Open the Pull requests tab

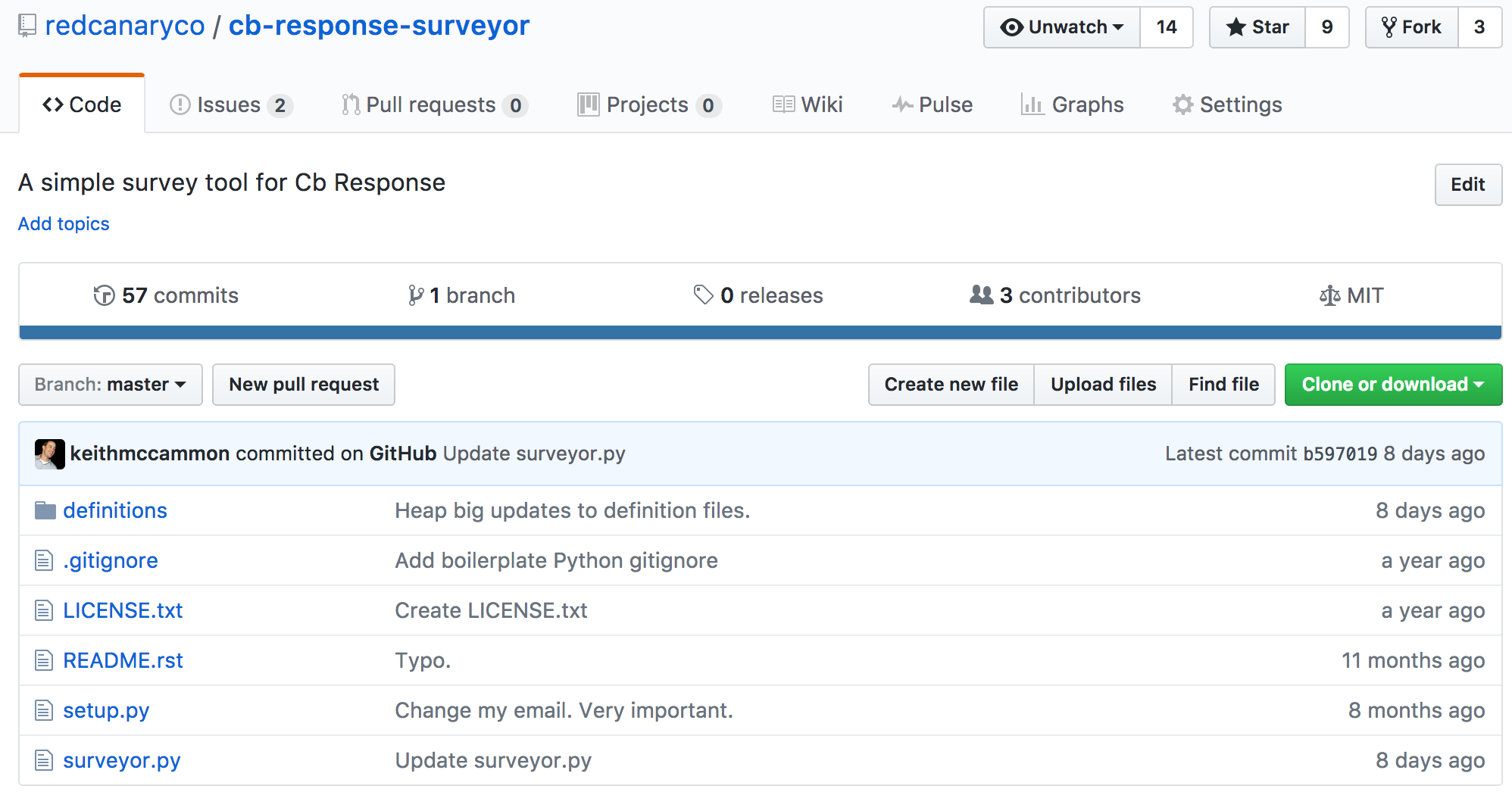(x=433, y=104)
